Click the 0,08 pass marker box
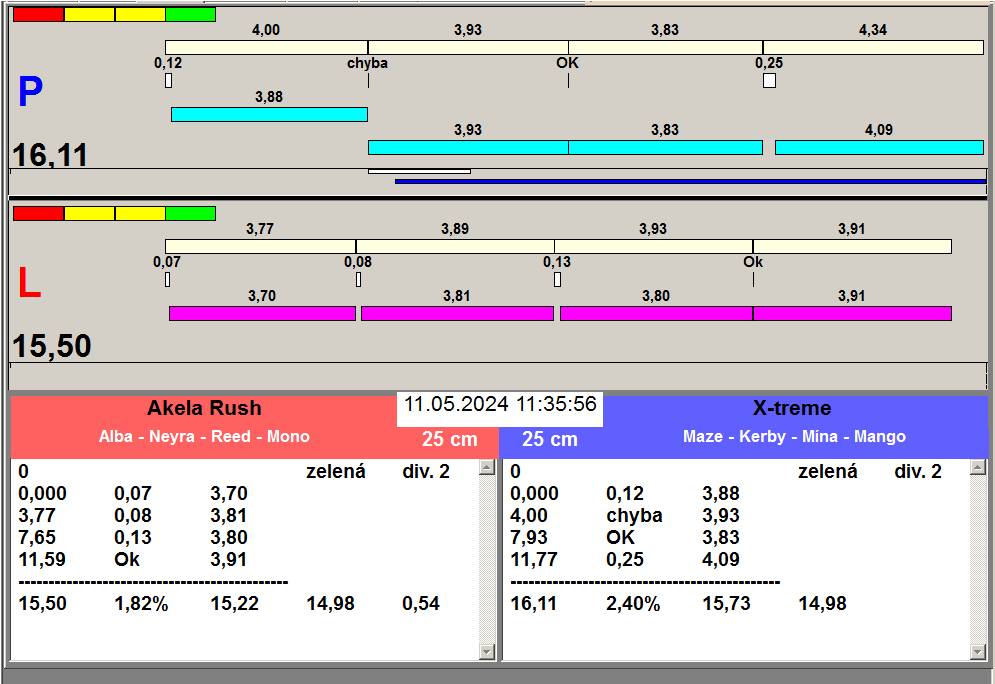The height and width of the screenshot is (684, 995). coord(359,279)
